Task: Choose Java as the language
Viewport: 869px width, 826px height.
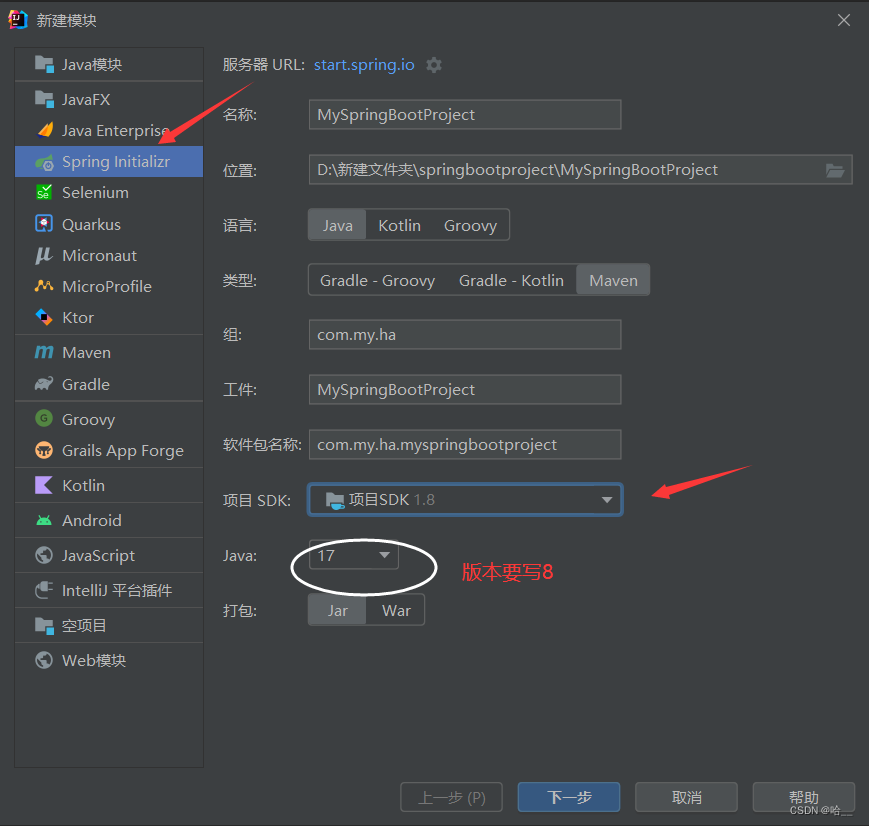Action: pyautogui.click(x=338, y=225)
